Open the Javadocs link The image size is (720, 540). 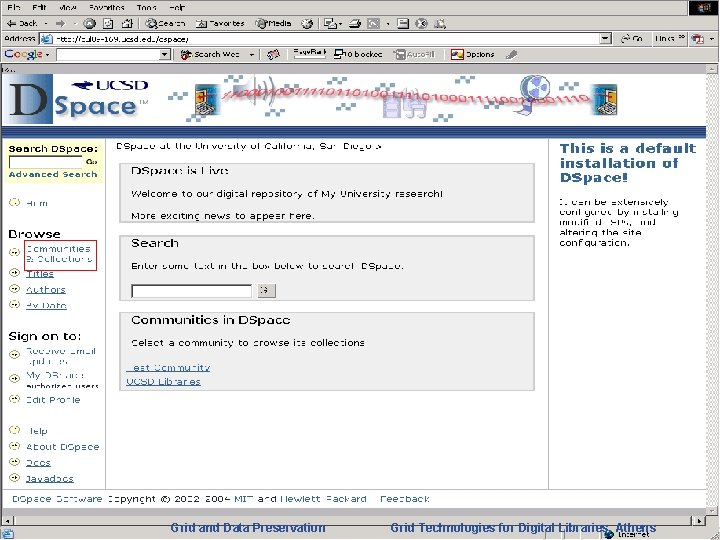pyautogui.click(x=50, y=478)
